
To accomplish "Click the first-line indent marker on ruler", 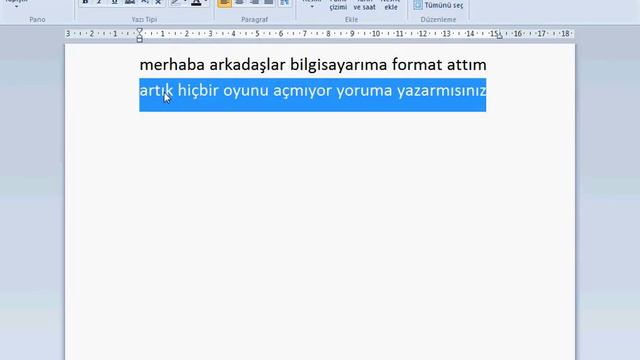I will (140, 31).
